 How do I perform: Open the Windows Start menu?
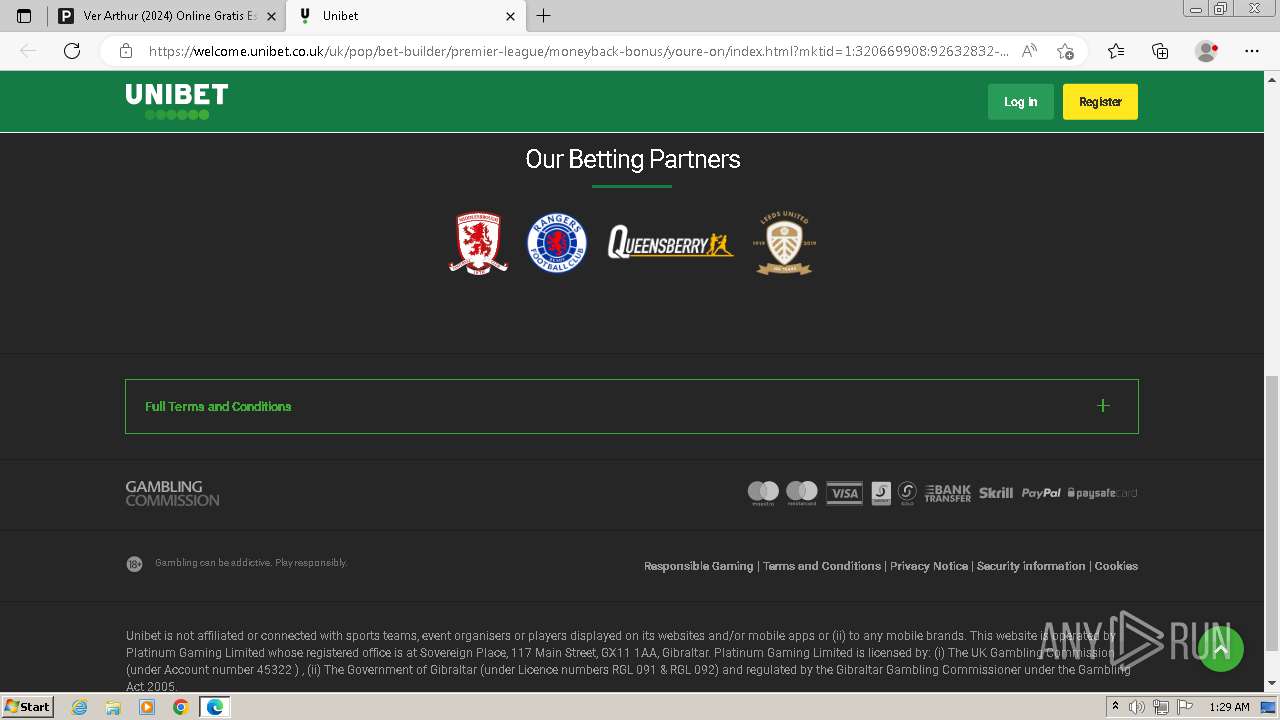click(x=28, y=707)
